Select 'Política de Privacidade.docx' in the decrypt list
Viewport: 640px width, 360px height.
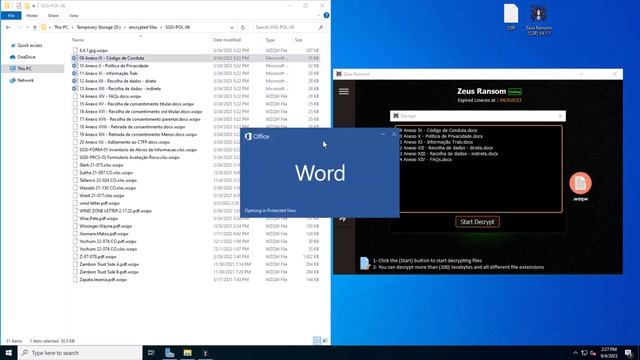point(442,136)
